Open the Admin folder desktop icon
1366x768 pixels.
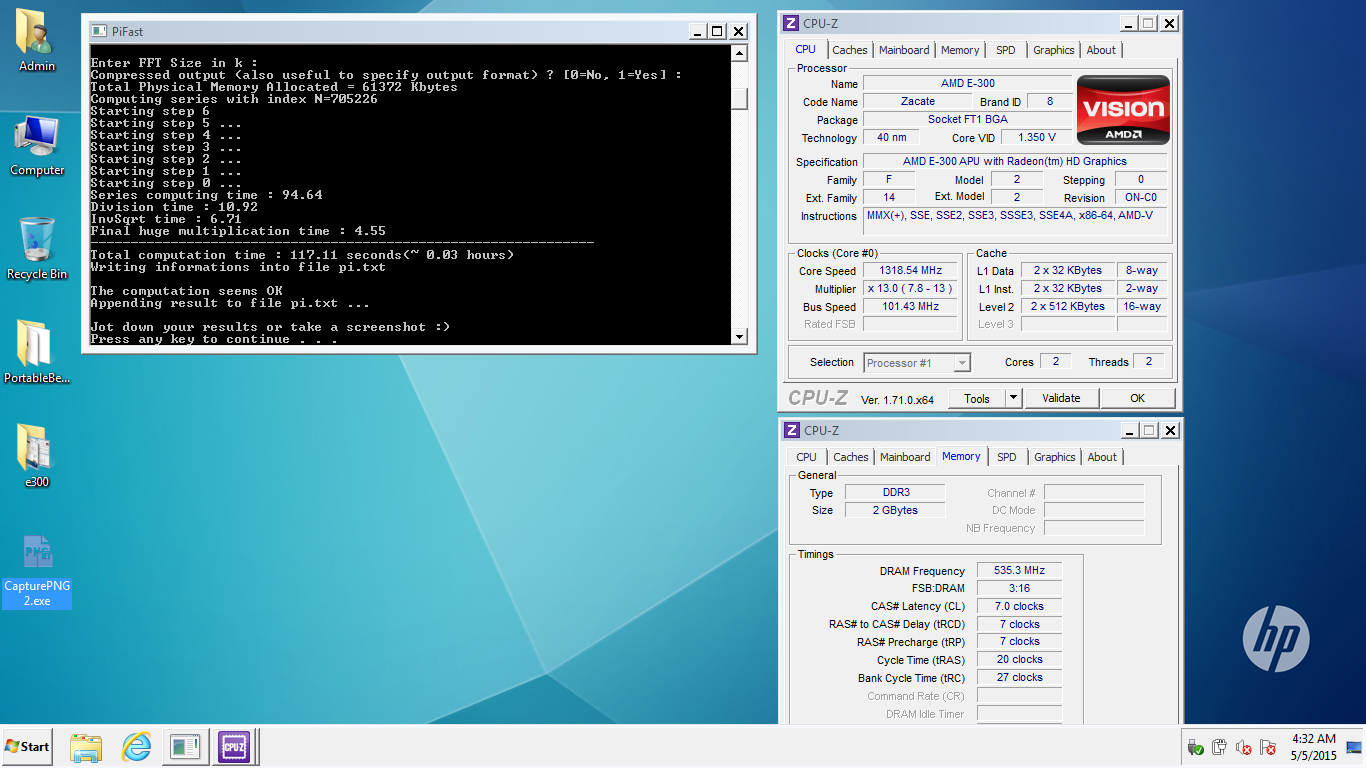[37, 40]
